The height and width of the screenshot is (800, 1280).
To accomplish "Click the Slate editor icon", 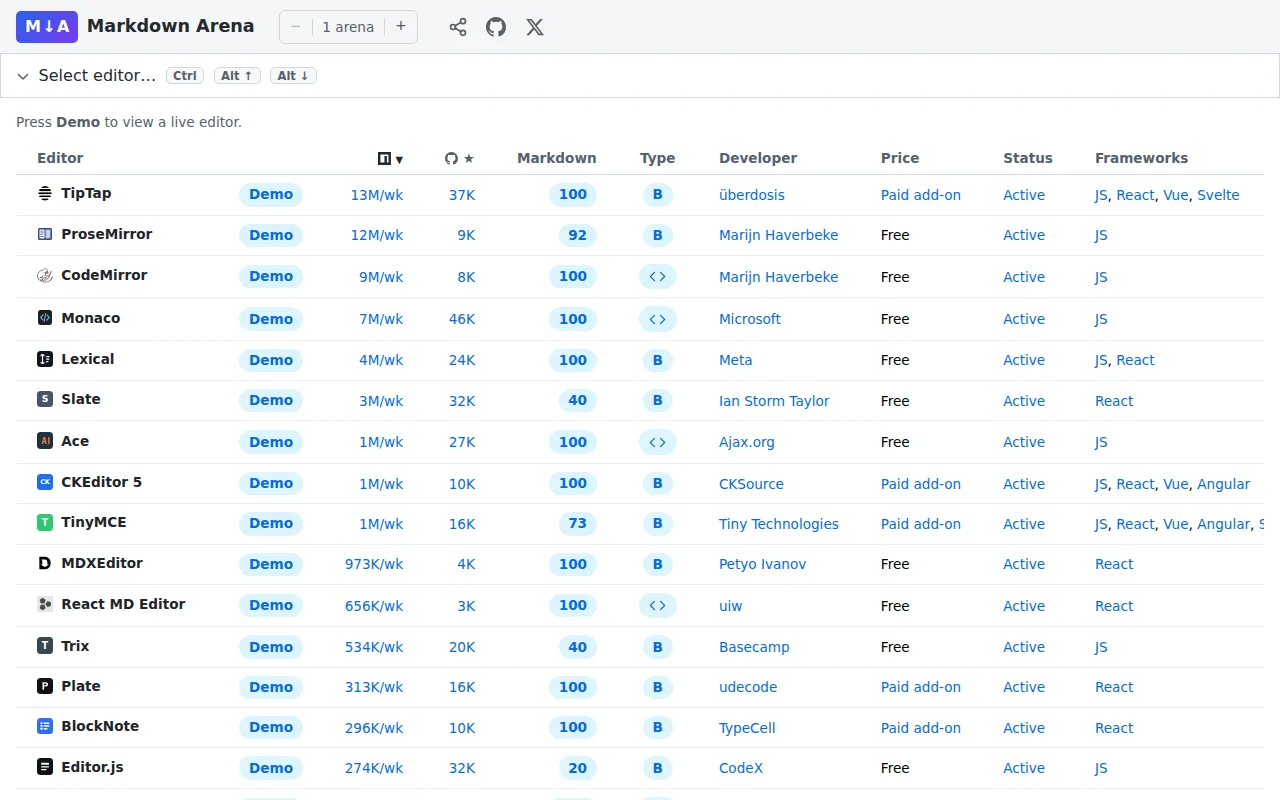I will [44, 399].
